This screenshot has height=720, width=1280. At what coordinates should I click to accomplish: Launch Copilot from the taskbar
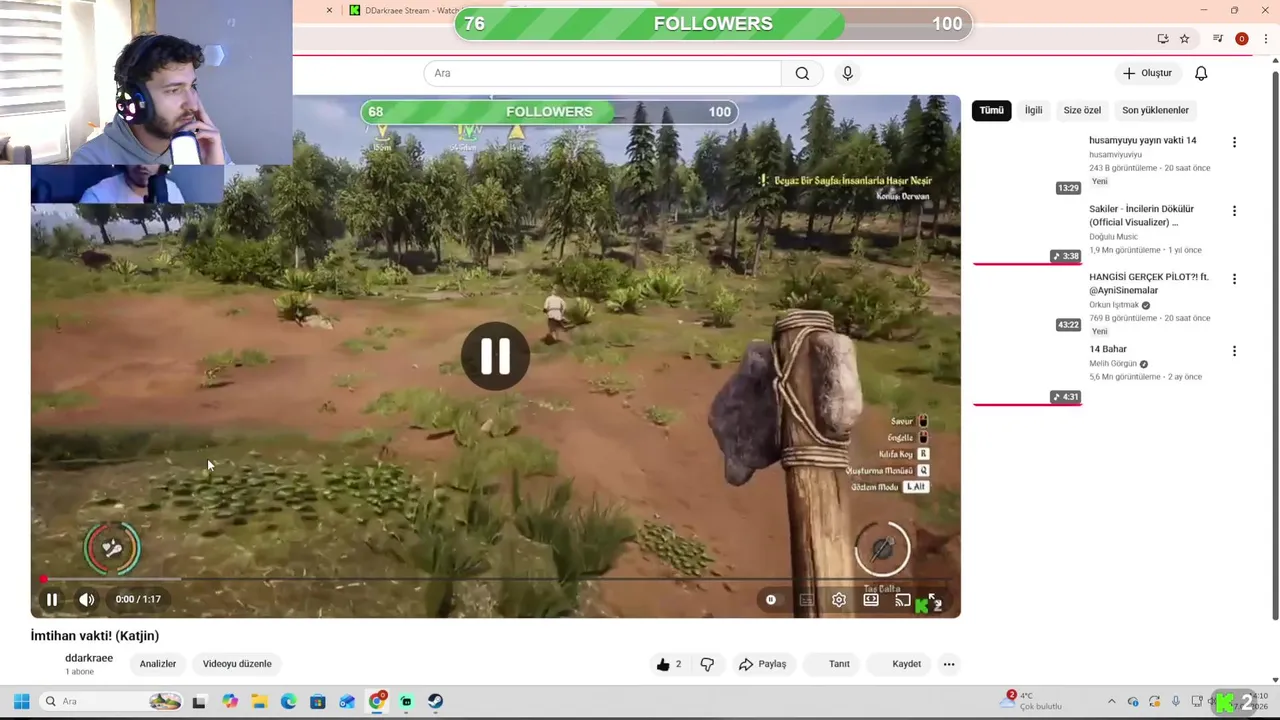pos(230,701)
